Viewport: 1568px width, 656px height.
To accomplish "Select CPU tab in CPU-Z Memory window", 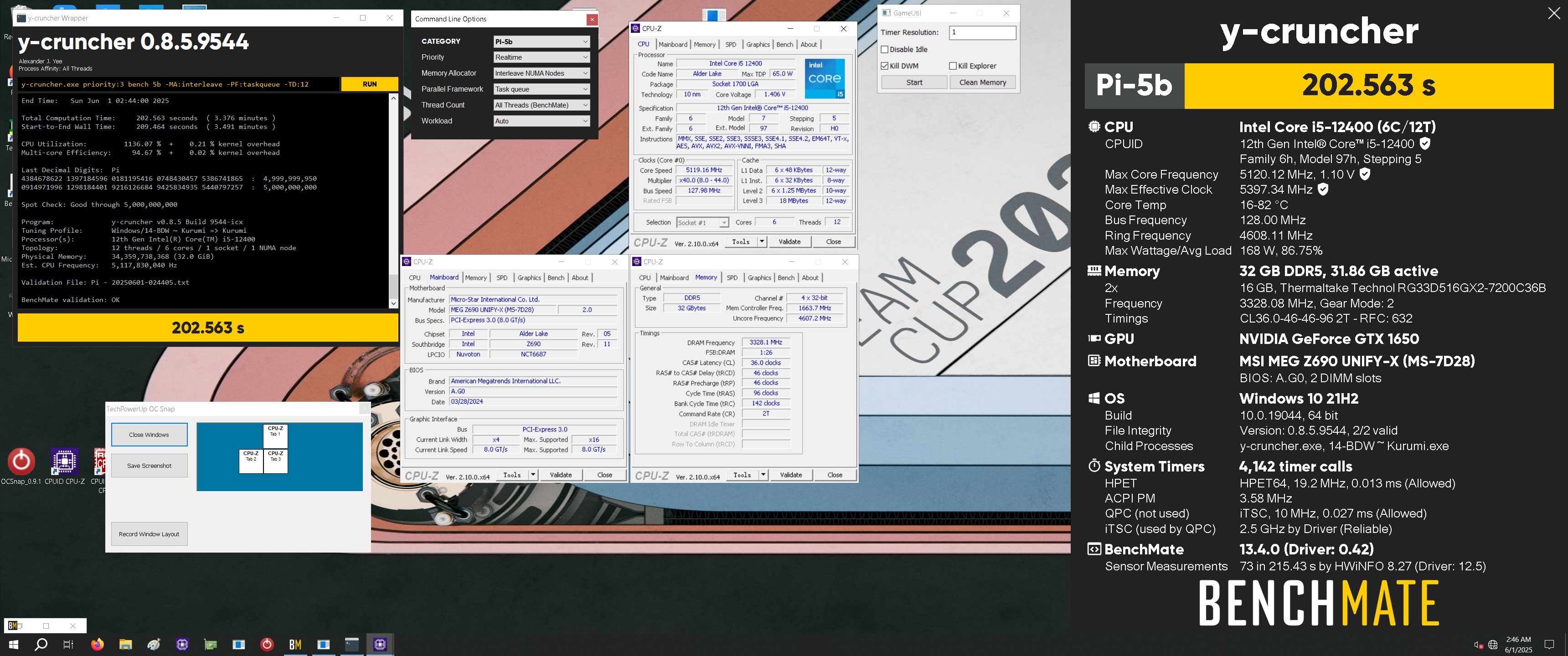I will (x=645, y=277).
